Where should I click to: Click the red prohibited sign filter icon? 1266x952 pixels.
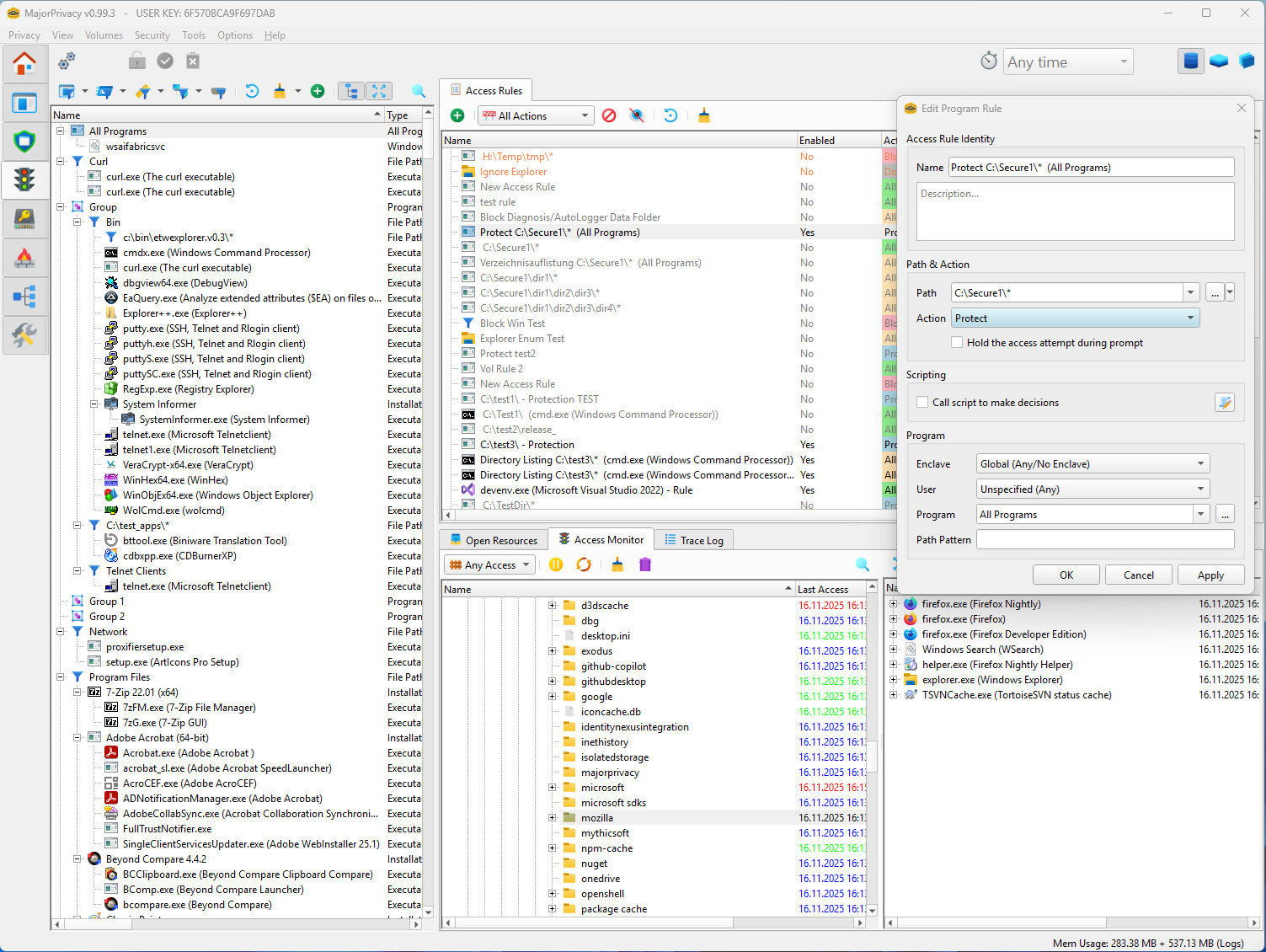tap(609, 115)
